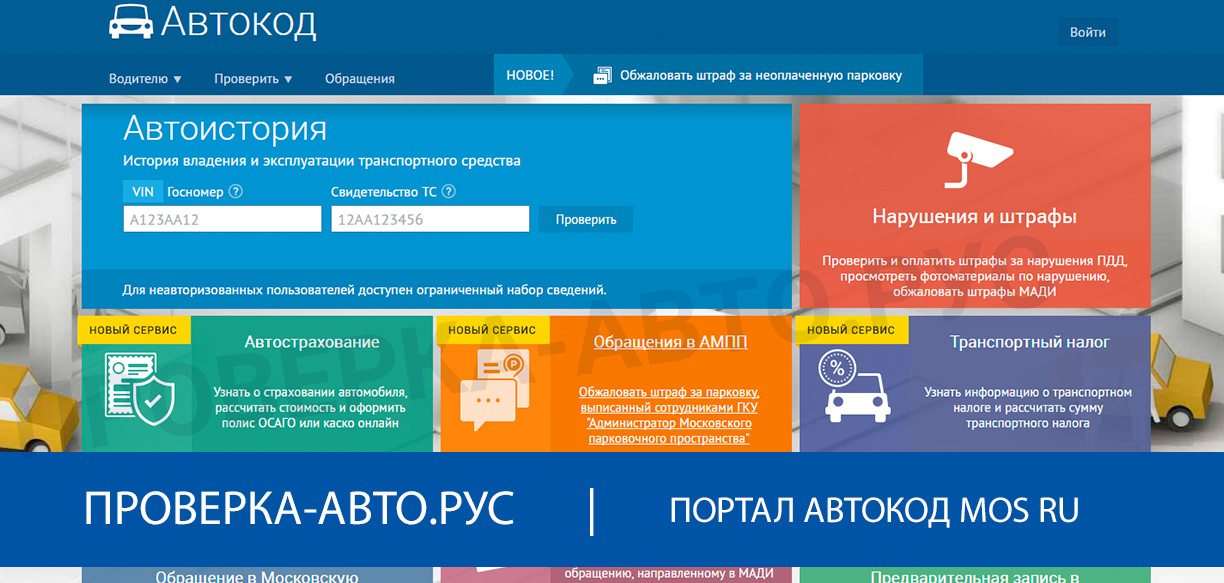Click the document icon beside parking appeal banner
The width and height of the screenshot is (1224, 583).
tap(602, 76)
